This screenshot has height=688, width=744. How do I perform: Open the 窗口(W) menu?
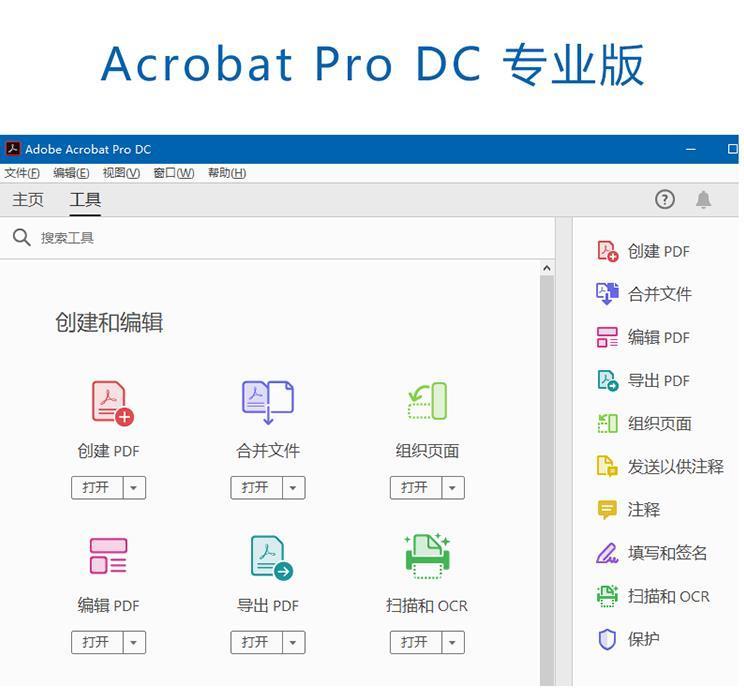tap(174, 173)
